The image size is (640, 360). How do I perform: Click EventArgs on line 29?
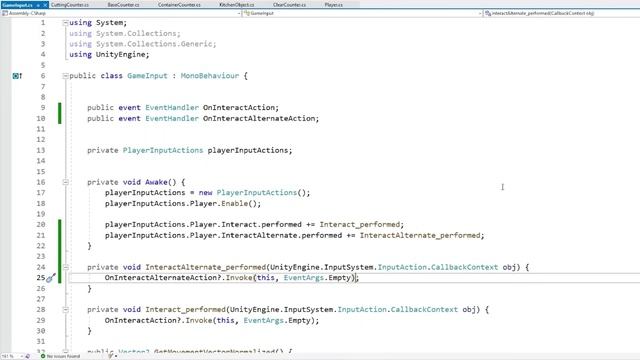pyautogui.click(x=263, y=321)
